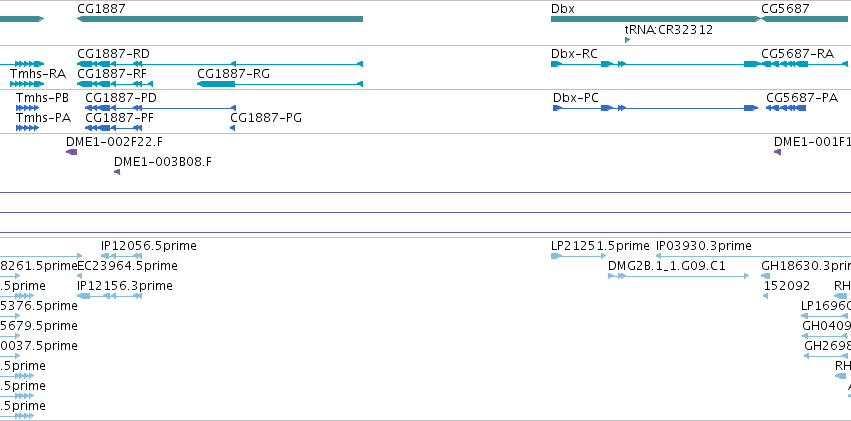Select the CG1887-PF protein feature

coord(113,128)
